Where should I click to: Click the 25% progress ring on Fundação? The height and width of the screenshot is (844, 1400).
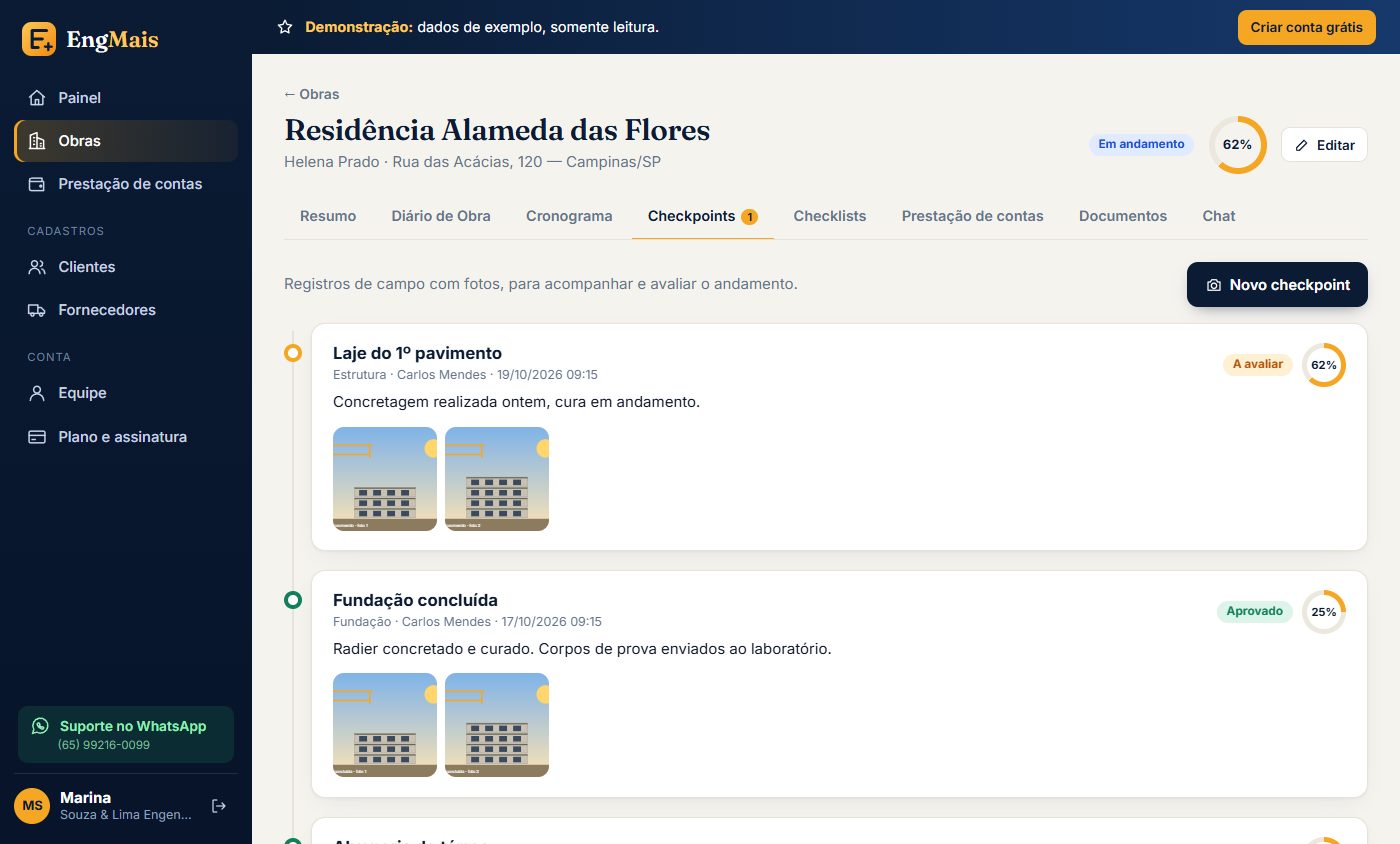[1324, 612]
